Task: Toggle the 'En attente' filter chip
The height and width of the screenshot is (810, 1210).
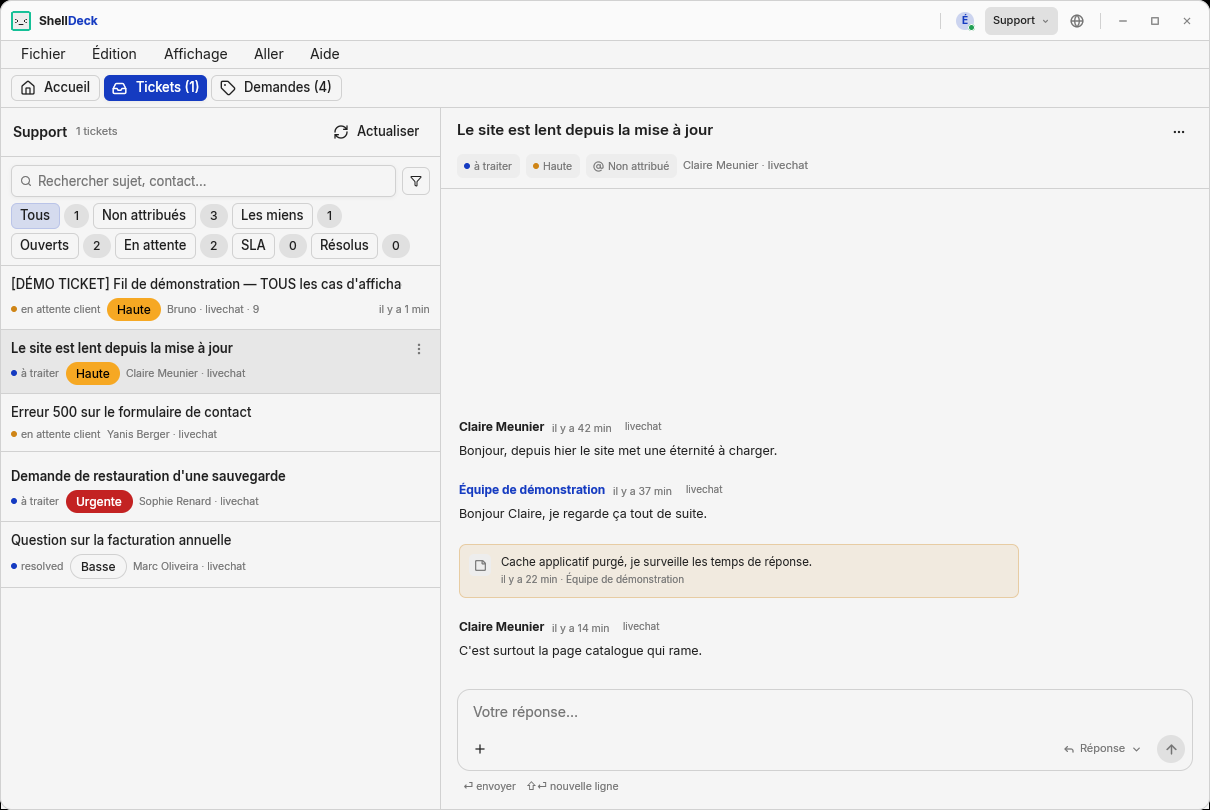Action: [155, 246]
